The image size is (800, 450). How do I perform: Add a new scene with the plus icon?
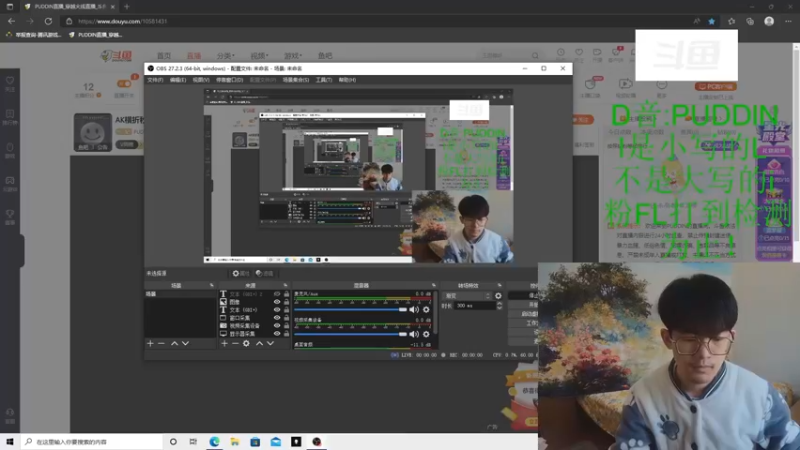pos(150,343)
